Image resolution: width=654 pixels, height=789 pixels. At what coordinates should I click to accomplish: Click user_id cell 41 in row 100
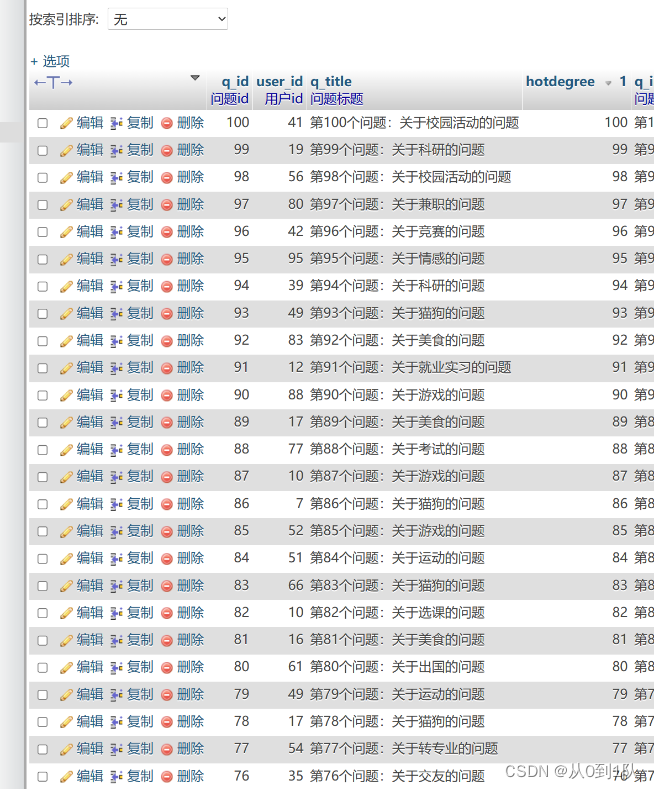[295, 123]
